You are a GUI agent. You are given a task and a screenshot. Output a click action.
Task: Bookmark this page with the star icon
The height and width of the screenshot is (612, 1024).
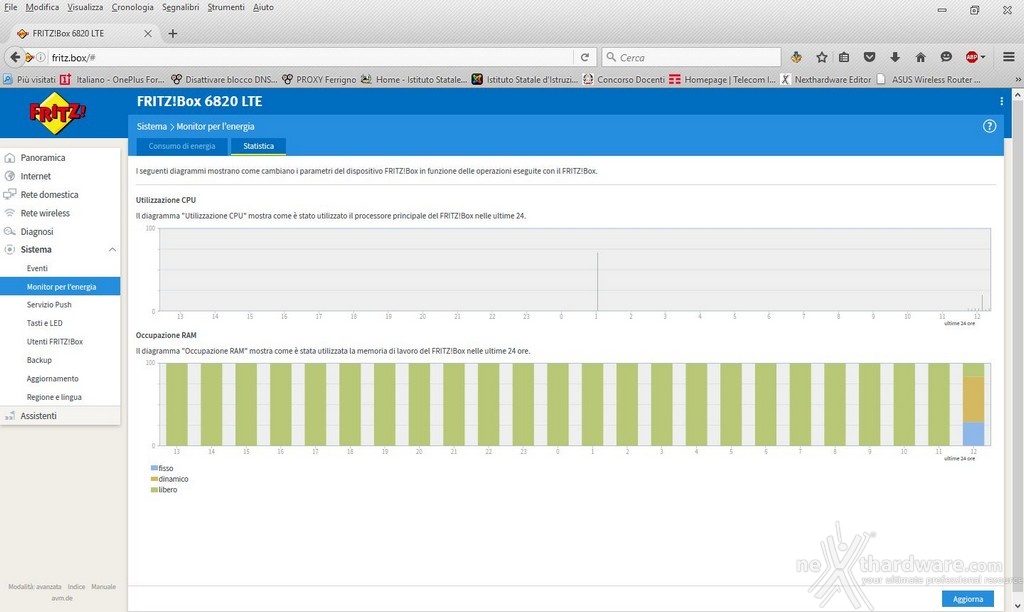[822, 57]
